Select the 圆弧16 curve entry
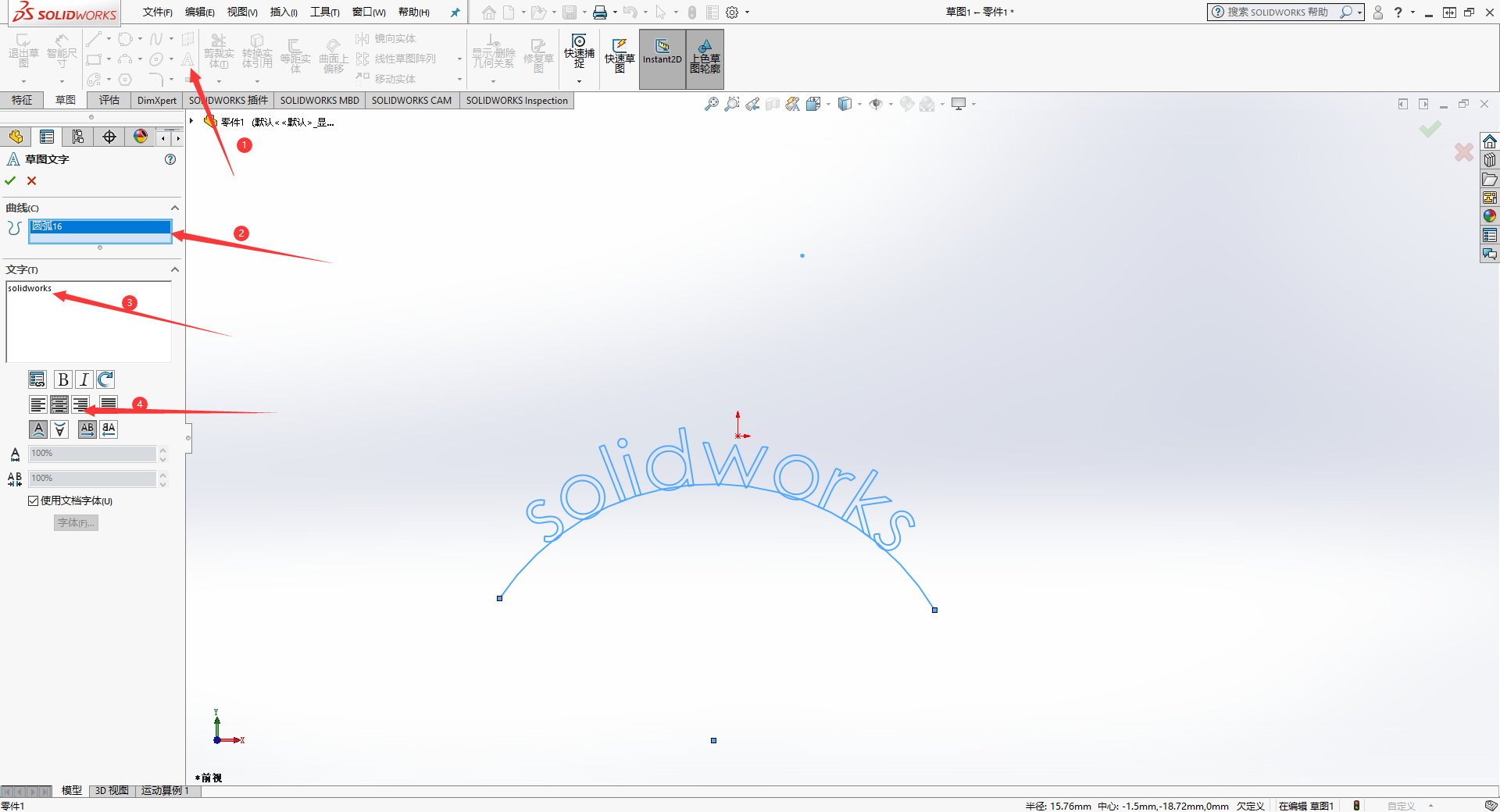 pos(100,226)
